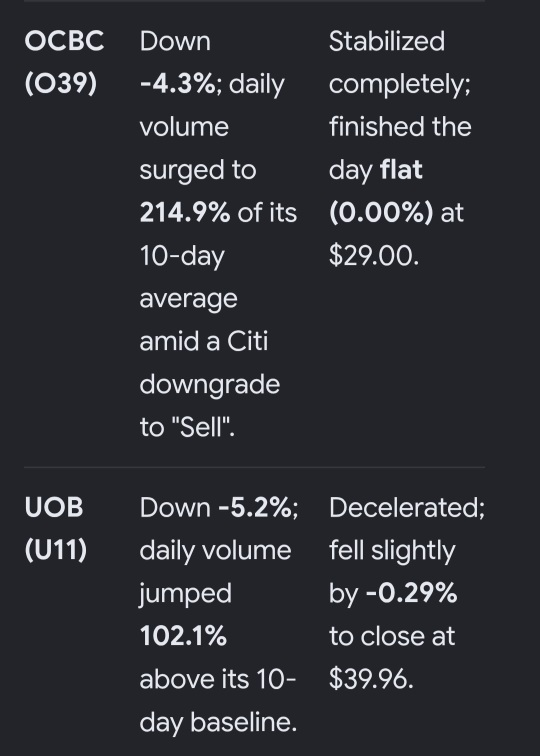
Task: Click the "to close at" phrase
Action: (392, 636)
